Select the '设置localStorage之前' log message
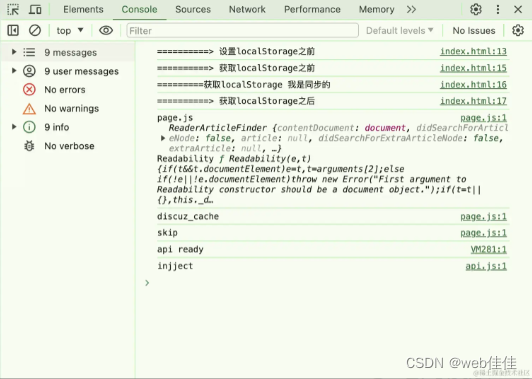Image resolution: width=532 pixels, height=379 pixels. tap(236, 51)
